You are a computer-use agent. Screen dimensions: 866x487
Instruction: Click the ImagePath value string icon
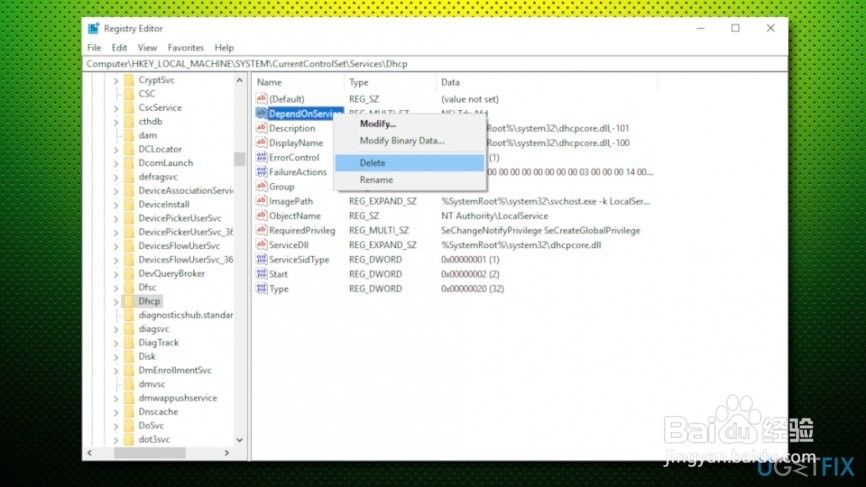click(x=262, y=201)
